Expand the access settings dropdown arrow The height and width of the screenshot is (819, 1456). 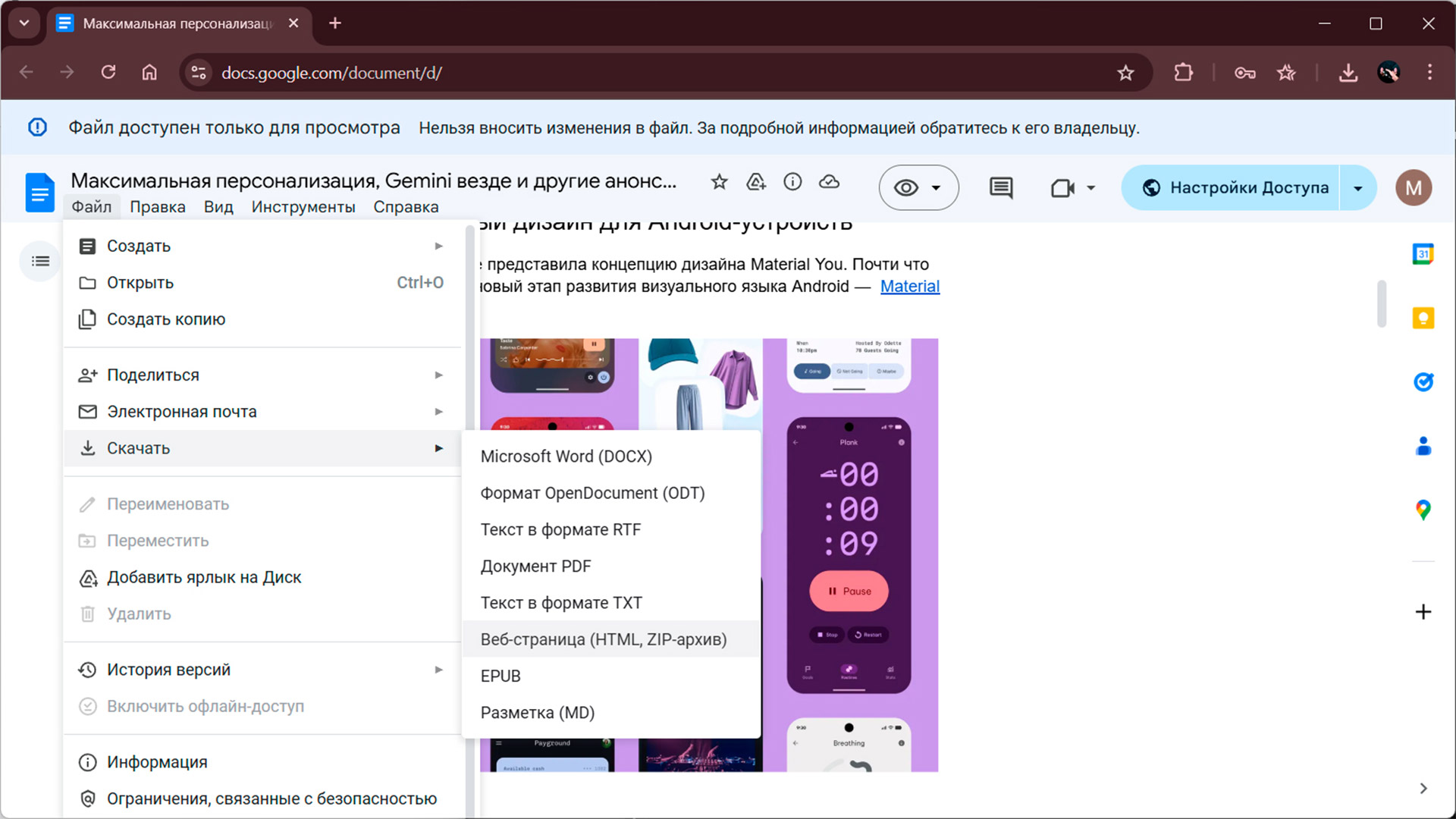[x=1358, y=187]
